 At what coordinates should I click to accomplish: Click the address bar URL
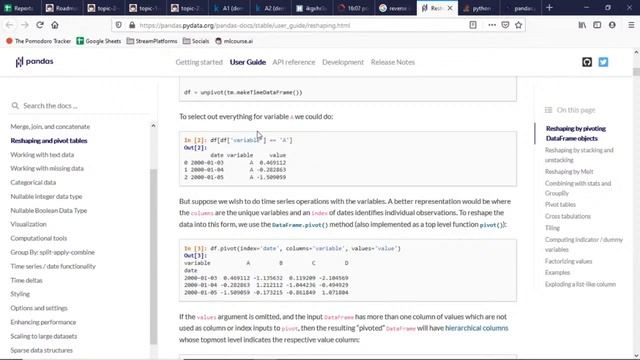pos(245,25)
